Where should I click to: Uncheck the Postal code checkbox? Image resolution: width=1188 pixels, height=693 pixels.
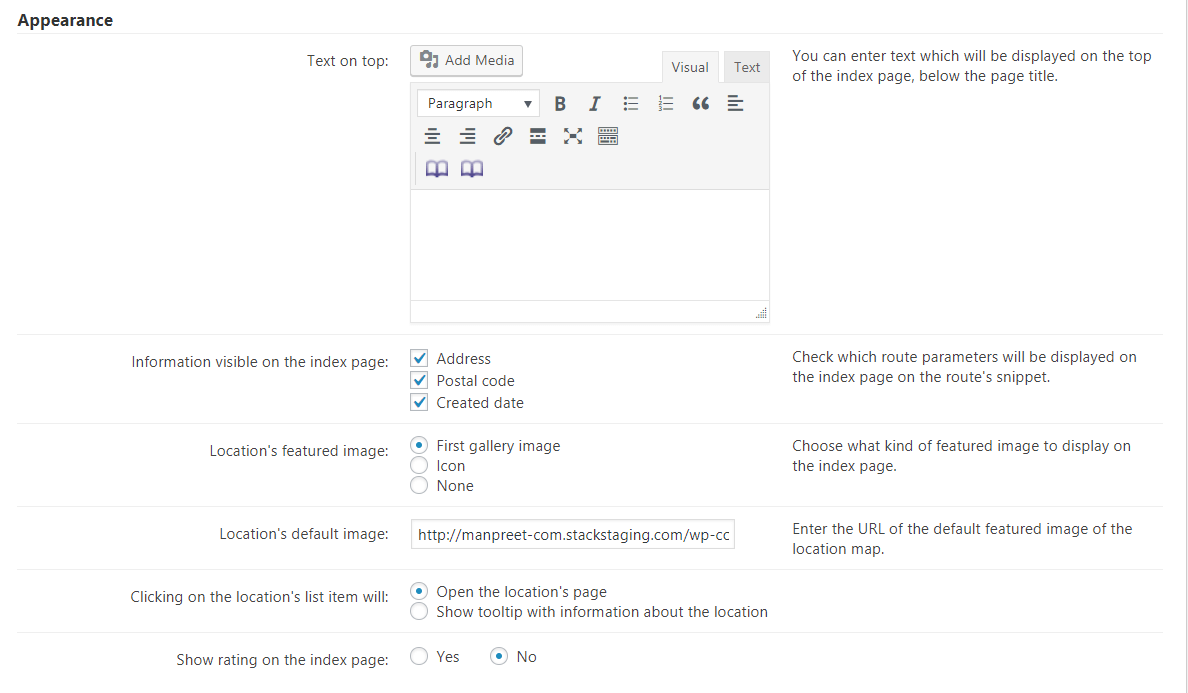pos(420,381)
